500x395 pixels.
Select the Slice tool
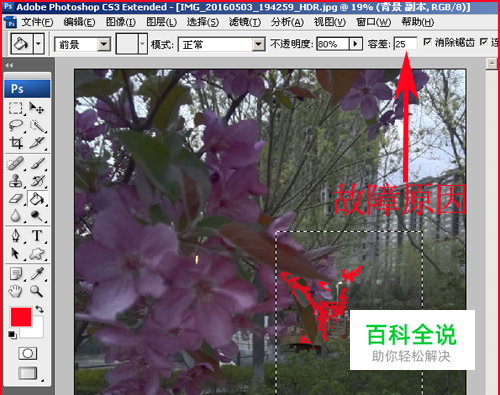(37, 143)
